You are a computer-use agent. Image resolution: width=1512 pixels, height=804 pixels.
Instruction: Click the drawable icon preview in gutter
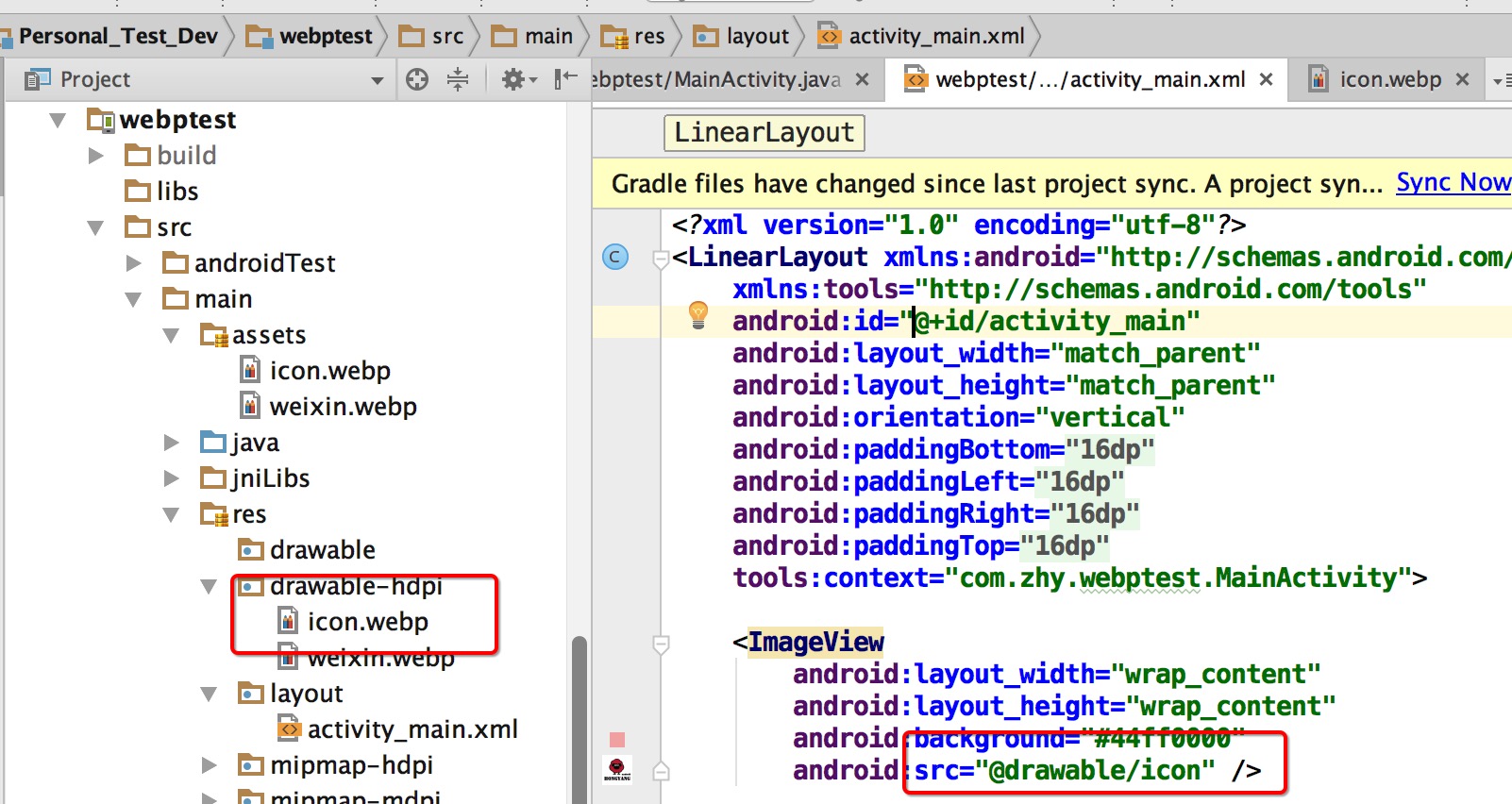[617, 770]
